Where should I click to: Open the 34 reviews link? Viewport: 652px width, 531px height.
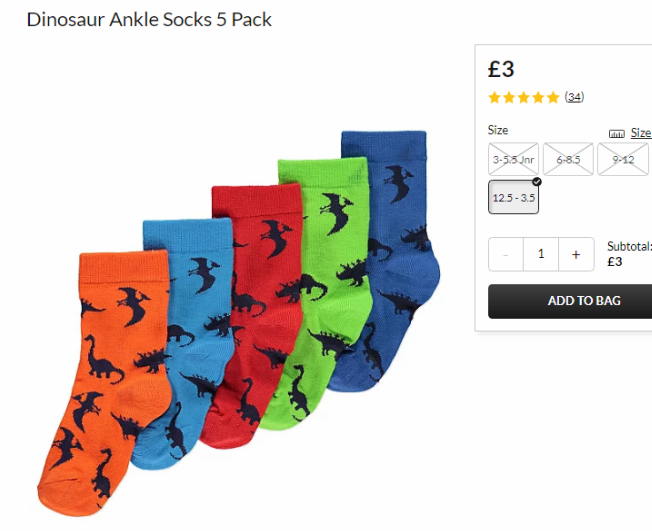574,97
